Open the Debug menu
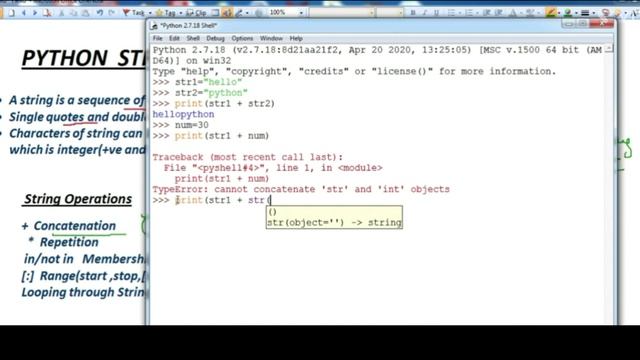The height and width of the screenshot is (360, 640). [216, 38]
